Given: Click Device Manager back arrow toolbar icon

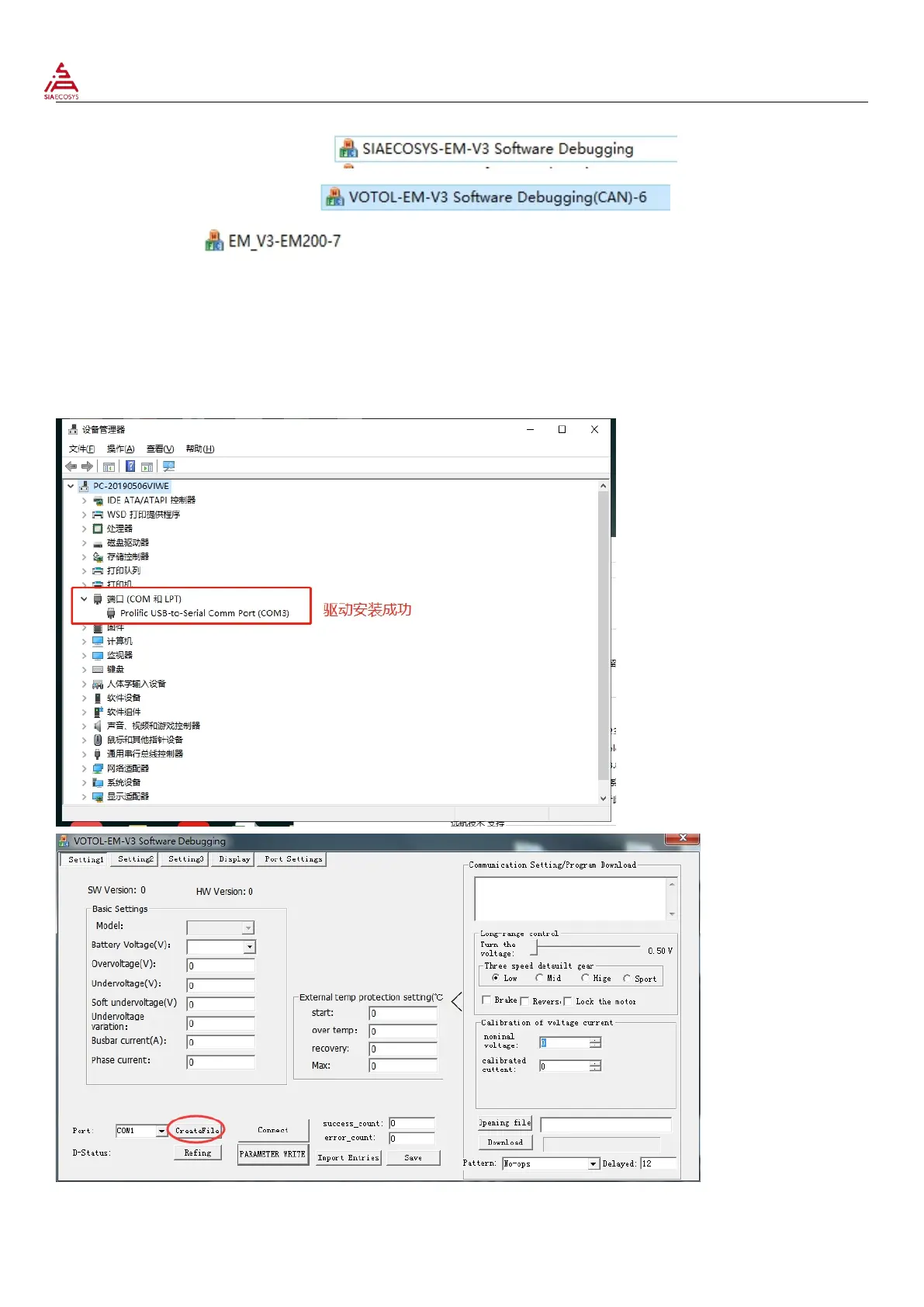Looking at the screenshot, I should 71,466.
